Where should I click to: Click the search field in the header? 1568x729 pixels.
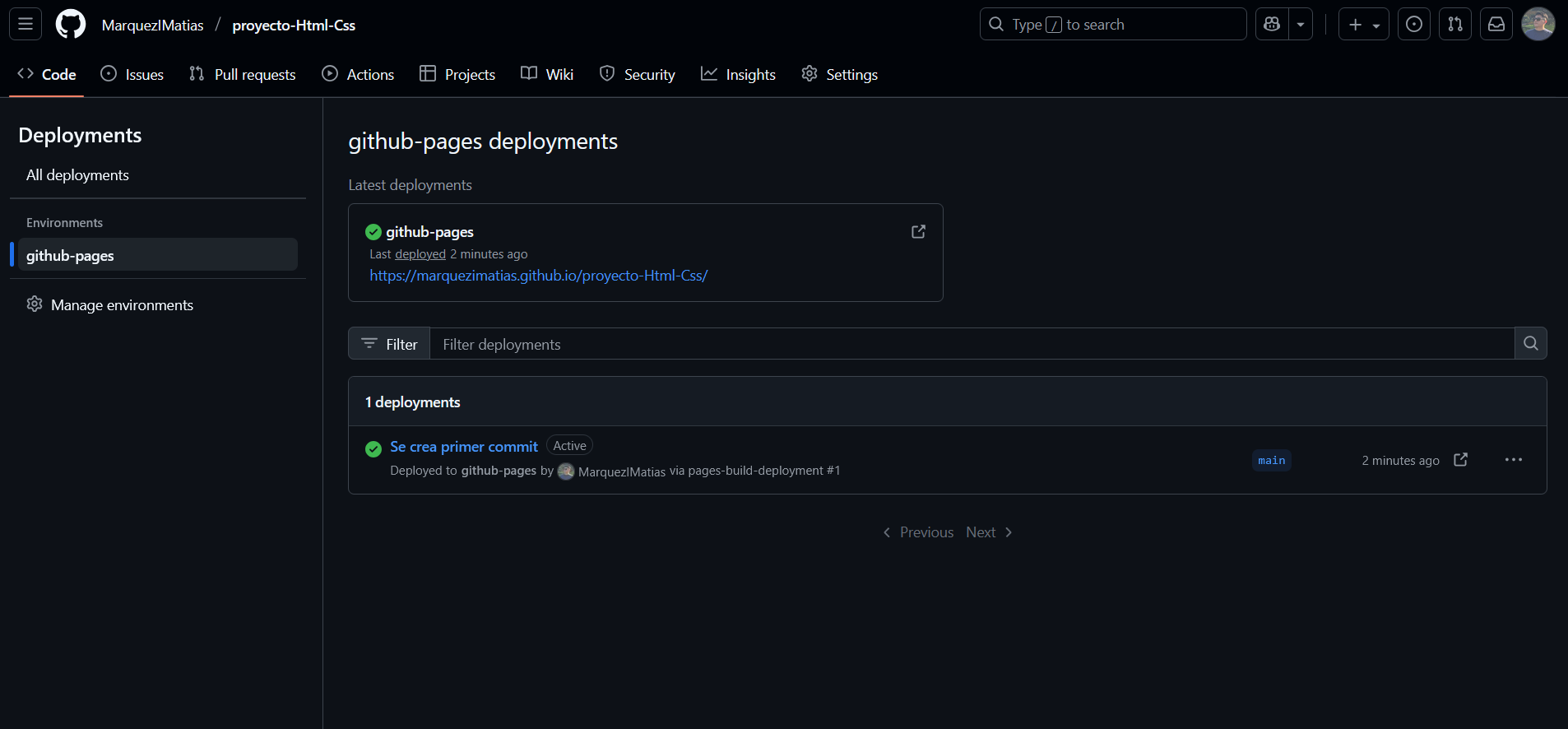click(x=1113, y=24)
